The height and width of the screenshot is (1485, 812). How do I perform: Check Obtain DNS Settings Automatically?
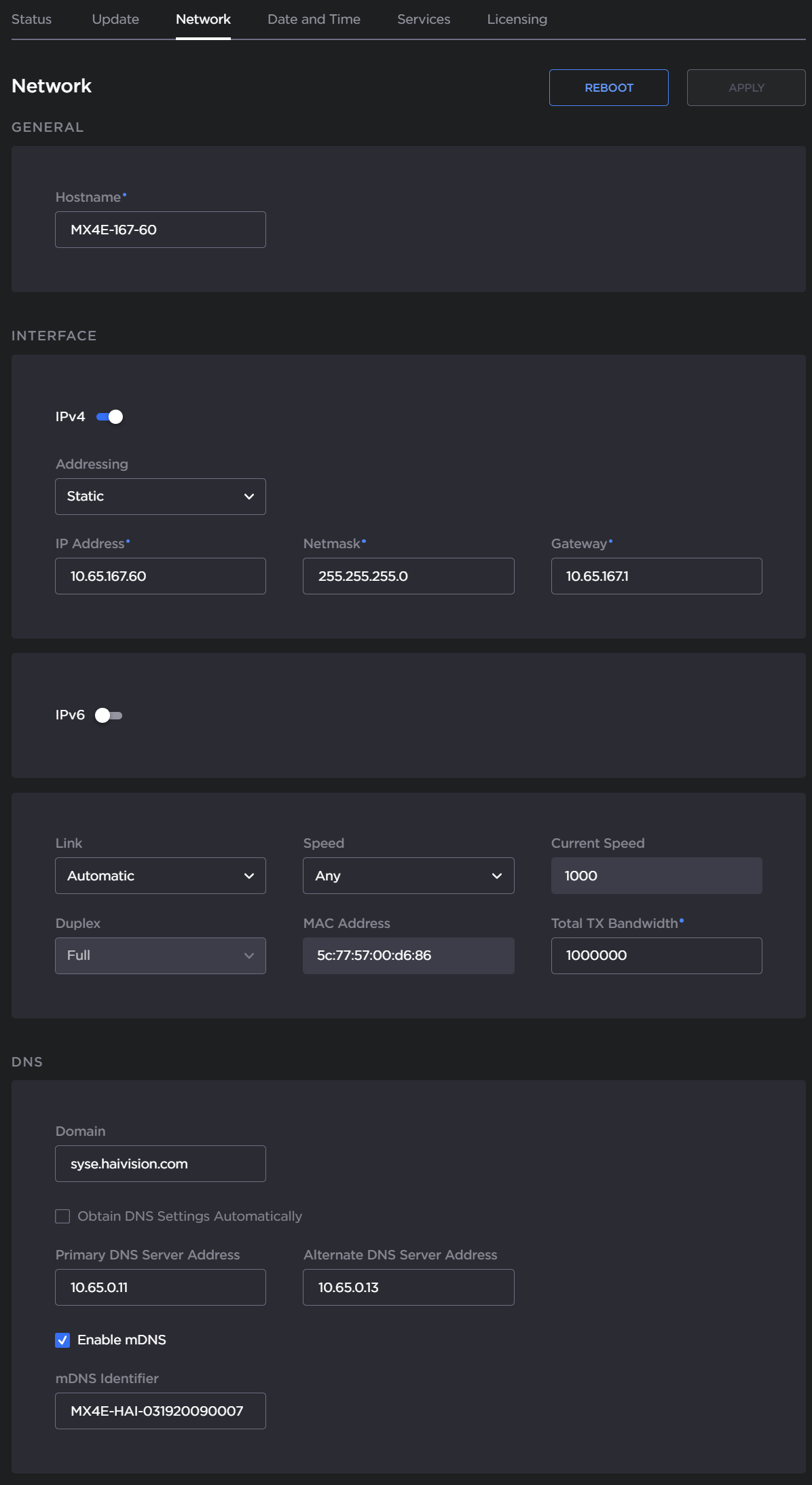[62, 1216]
